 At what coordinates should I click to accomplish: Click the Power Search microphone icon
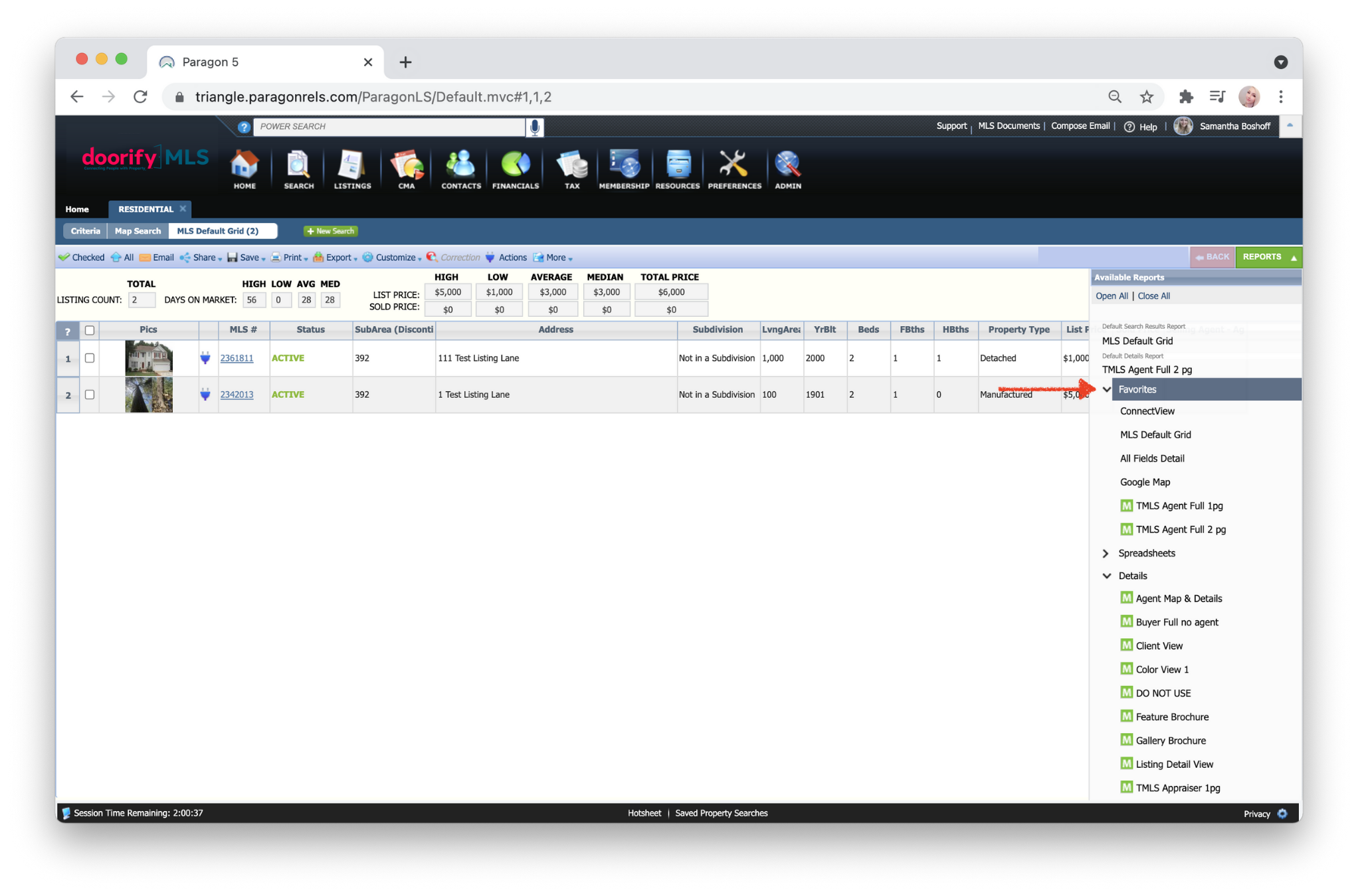535,126
